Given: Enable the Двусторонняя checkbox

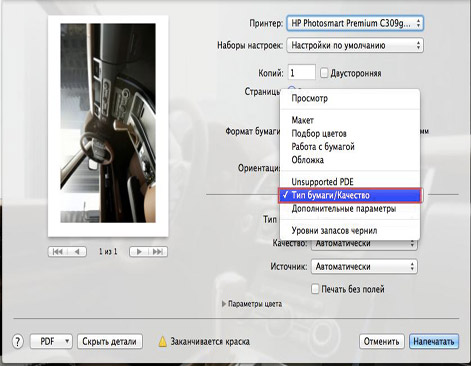Looking at the screenshot, I should 324,73.
